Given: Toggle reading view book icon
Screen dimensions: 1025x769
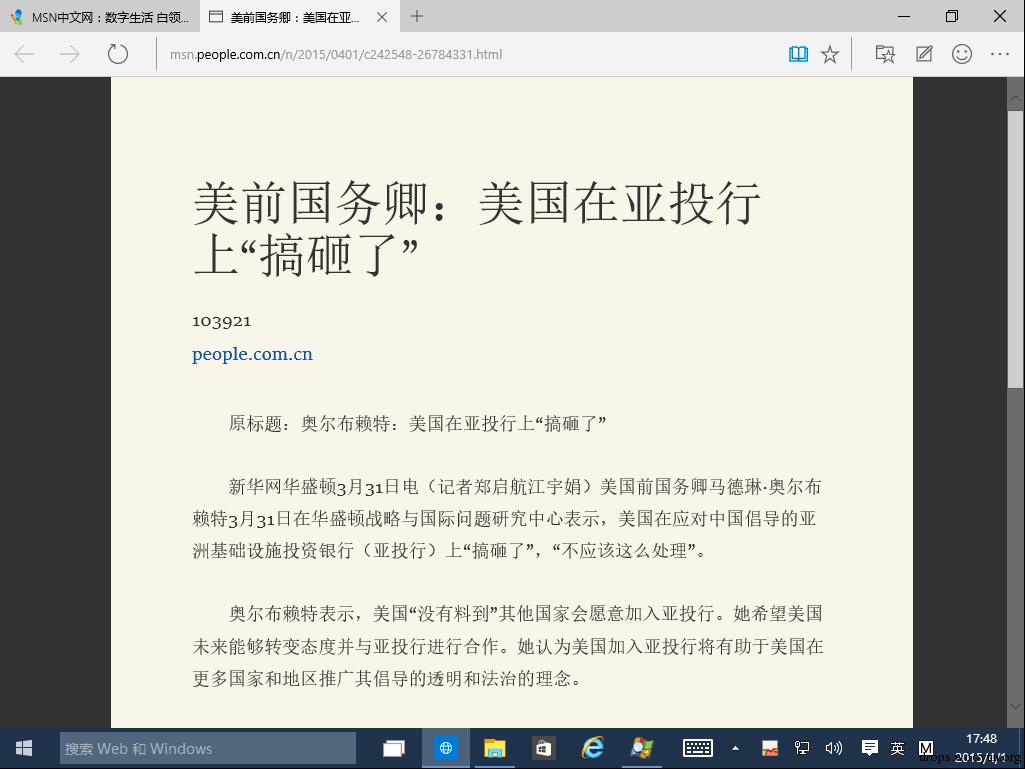Looking at the screenshot, I should (798, 54).
